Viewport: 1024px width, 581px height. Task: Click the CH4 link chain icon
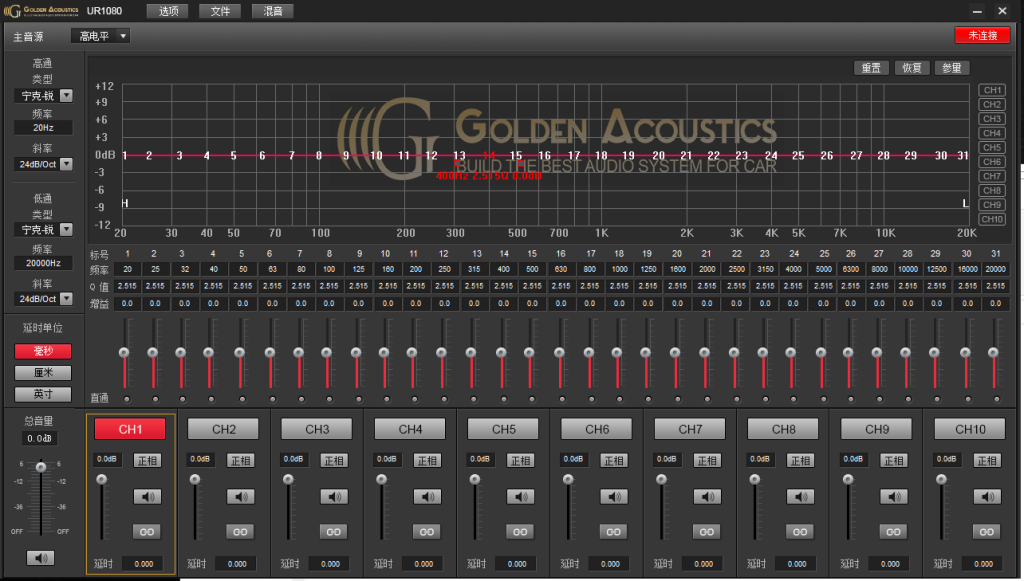(427, 532)
